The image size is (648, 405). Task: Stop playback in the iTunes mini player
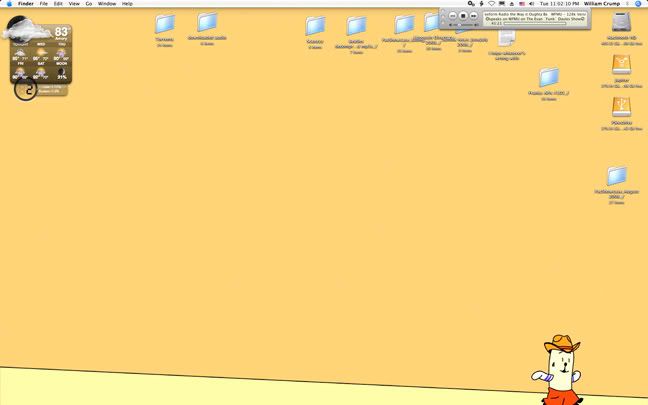(x=463, y=16)
